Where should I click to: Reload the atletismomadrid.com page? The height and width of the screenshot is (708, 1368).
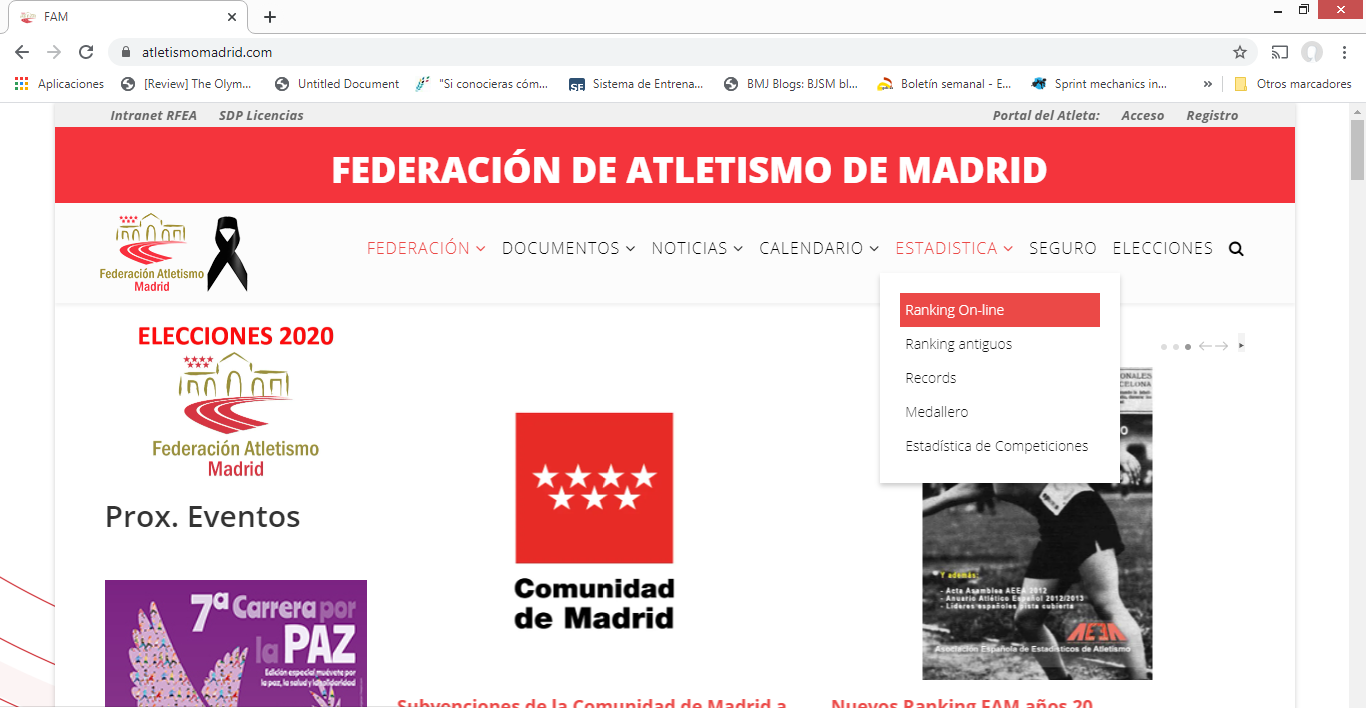(x=86, y=52)
